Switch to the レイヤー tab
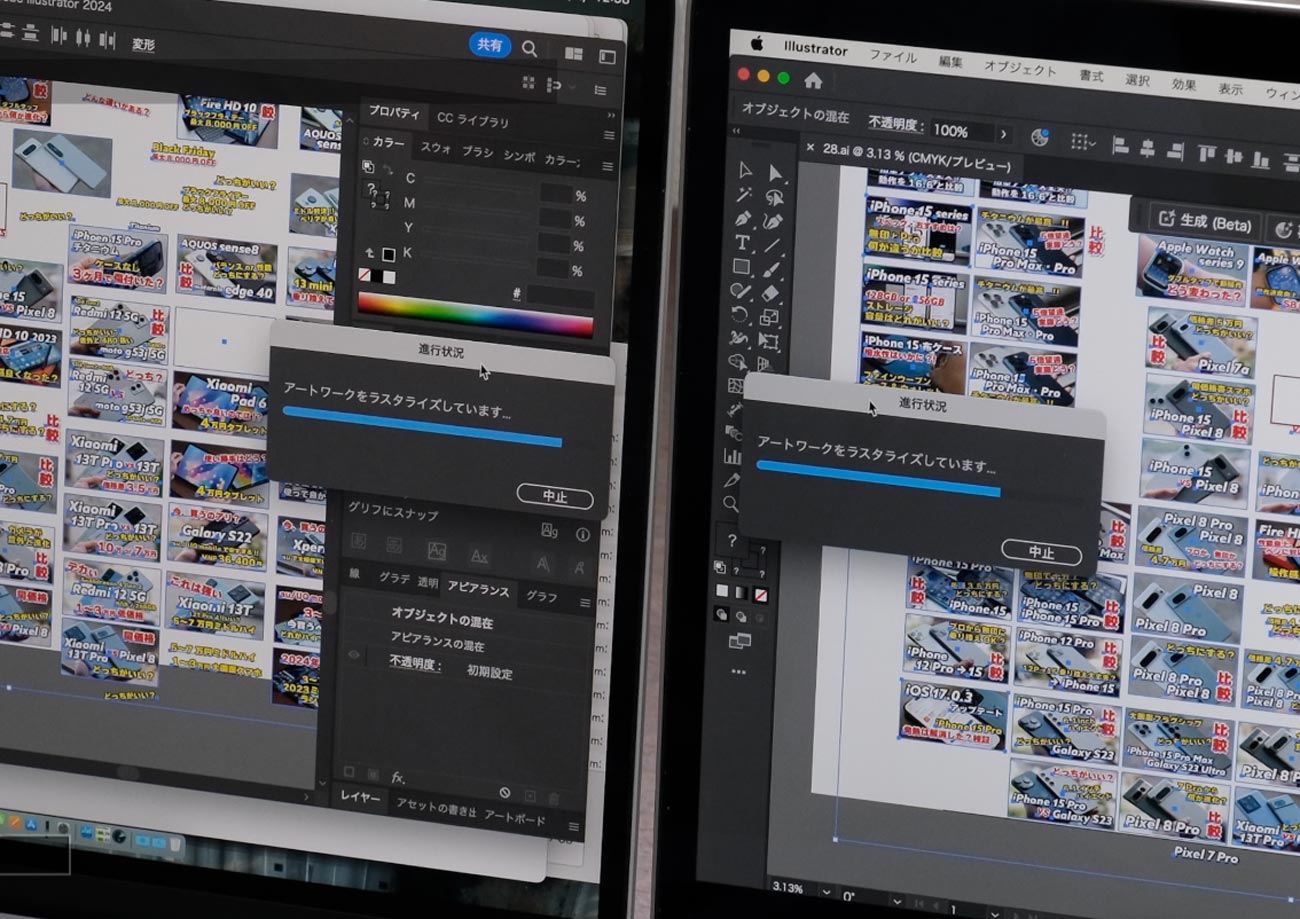 click(x=360, y=797)
